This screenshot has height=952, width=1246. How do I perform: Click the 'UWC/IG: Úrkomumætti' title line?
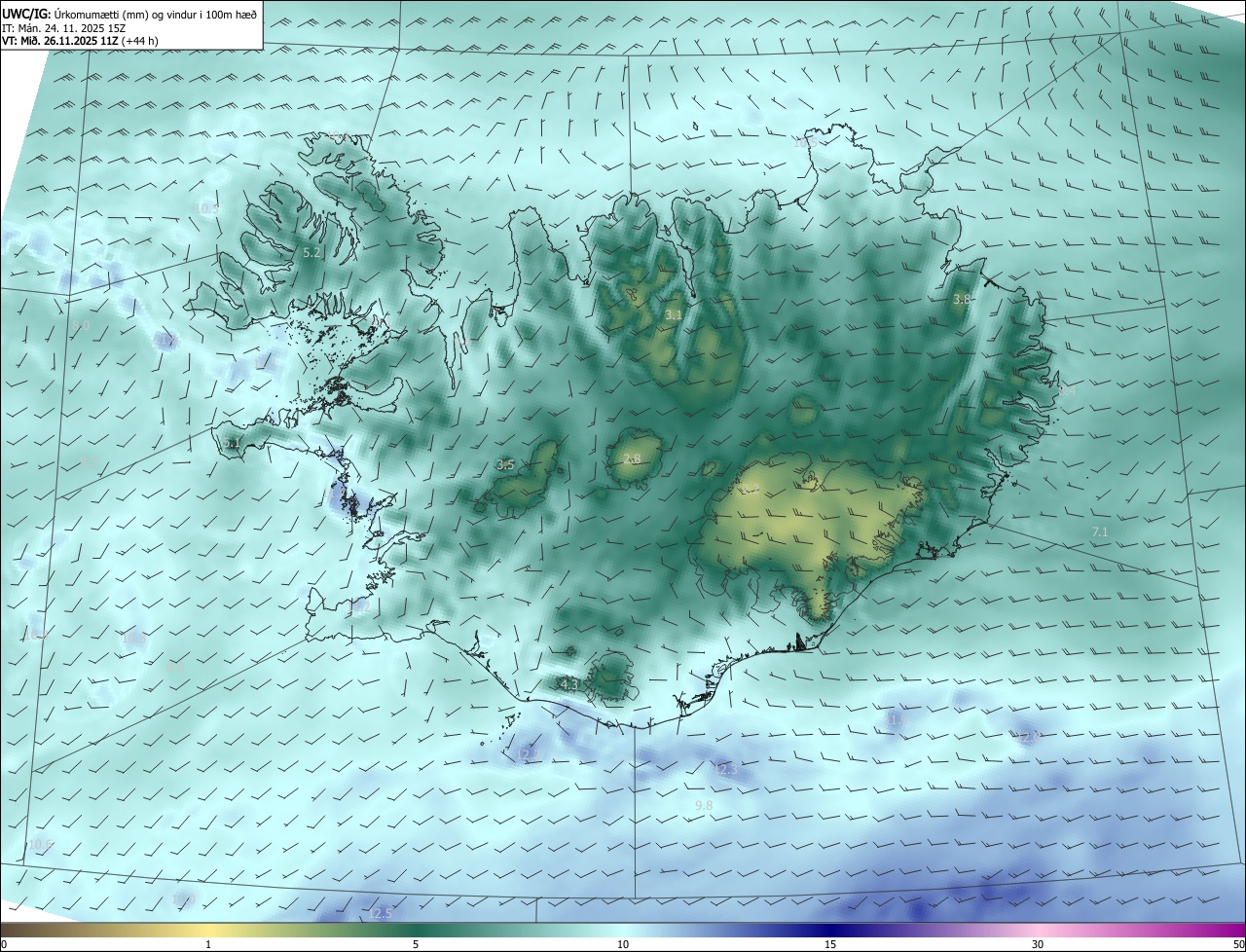129,14
